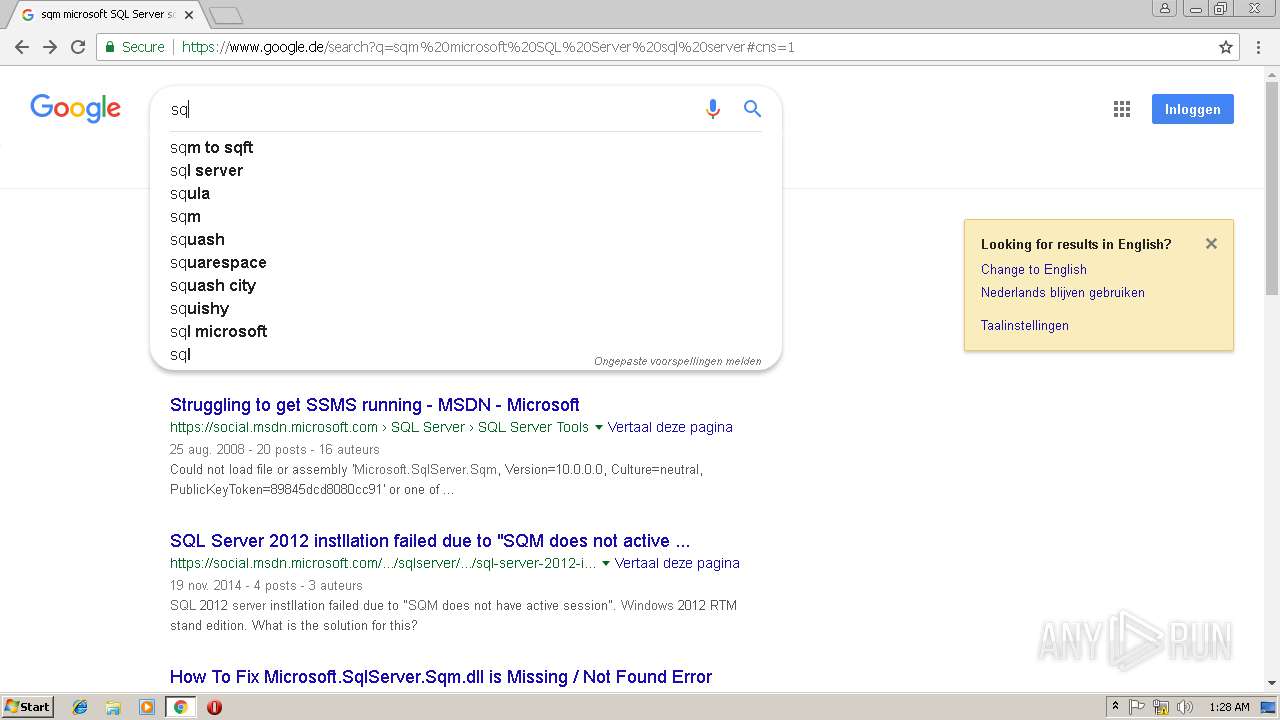Click the 1:28 AM clock
Image resolution: width=1280 pixels, height=720 pixels.
(x=1229, y=707)
